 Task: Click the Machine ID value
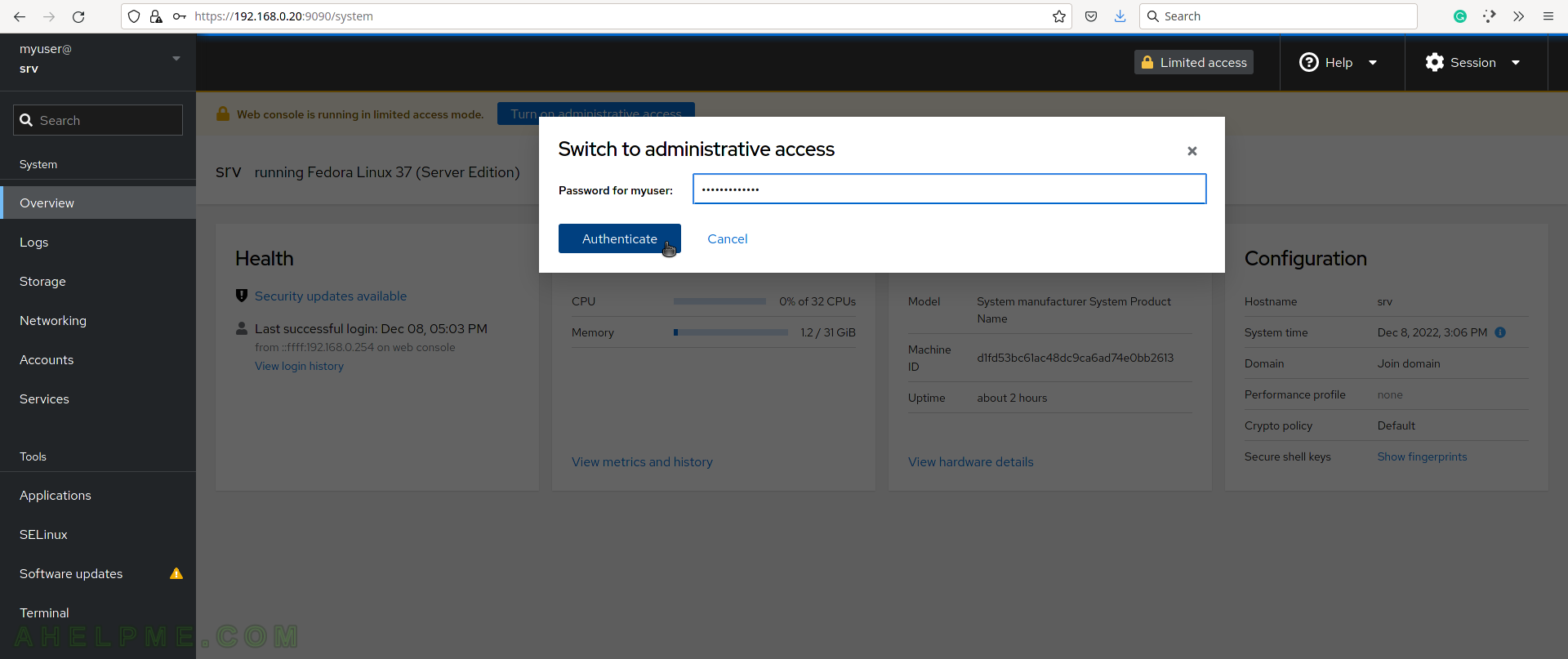point(1076,358)
